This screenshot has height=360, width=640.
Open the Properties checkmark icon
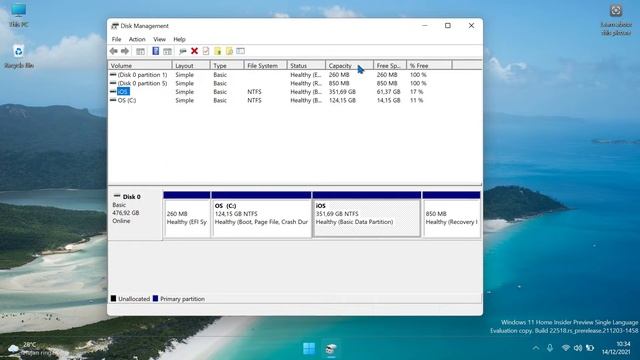tap(206, 51)
